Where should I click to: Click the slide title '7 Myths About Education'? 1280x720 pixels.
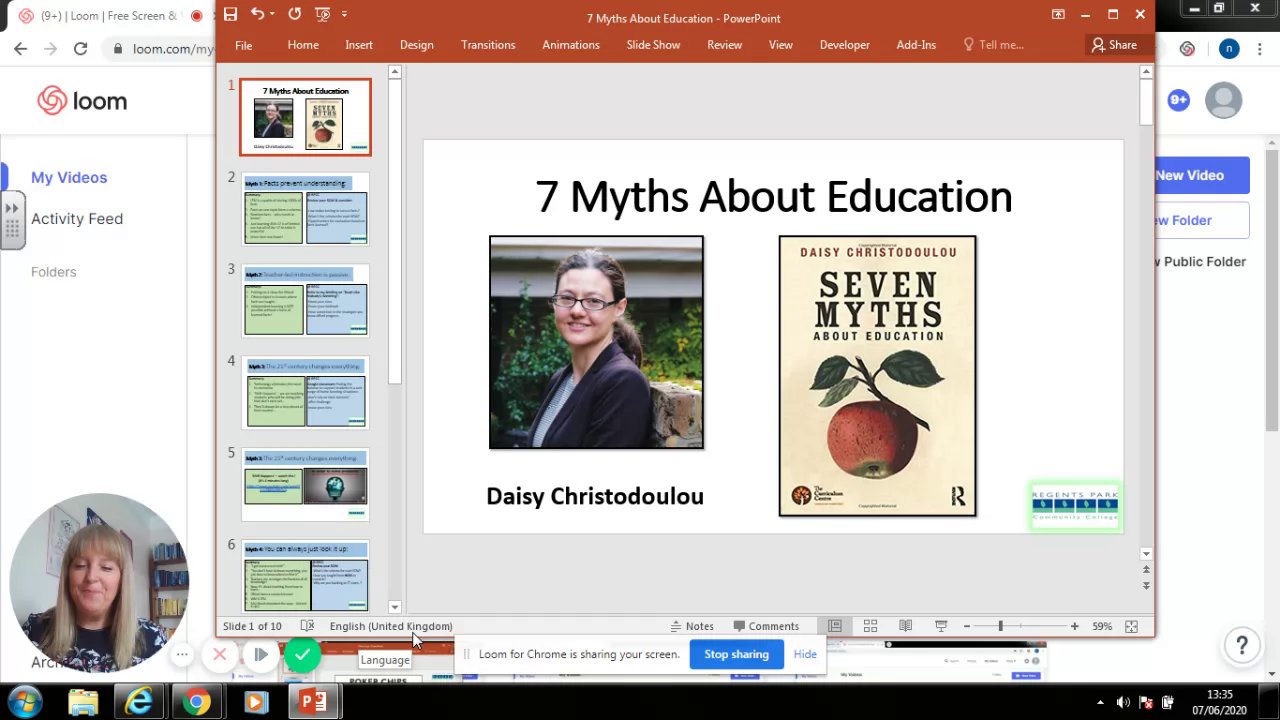[774, 197]
